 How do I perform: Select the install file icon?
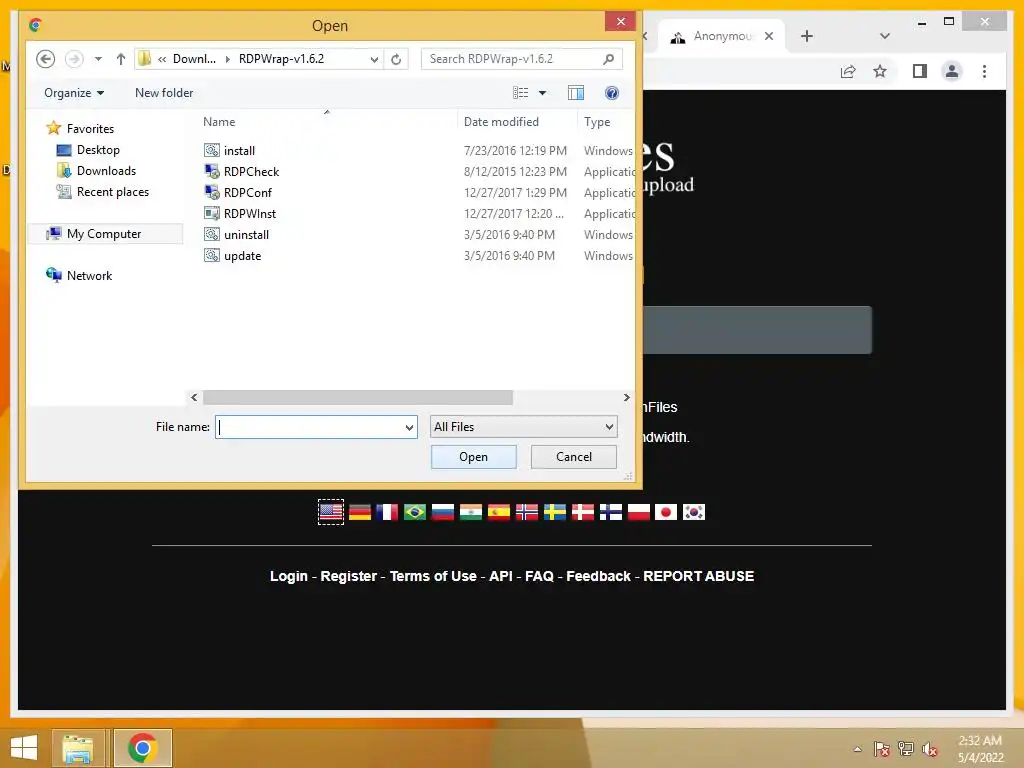pyautogui.click(x=212, y=150)
